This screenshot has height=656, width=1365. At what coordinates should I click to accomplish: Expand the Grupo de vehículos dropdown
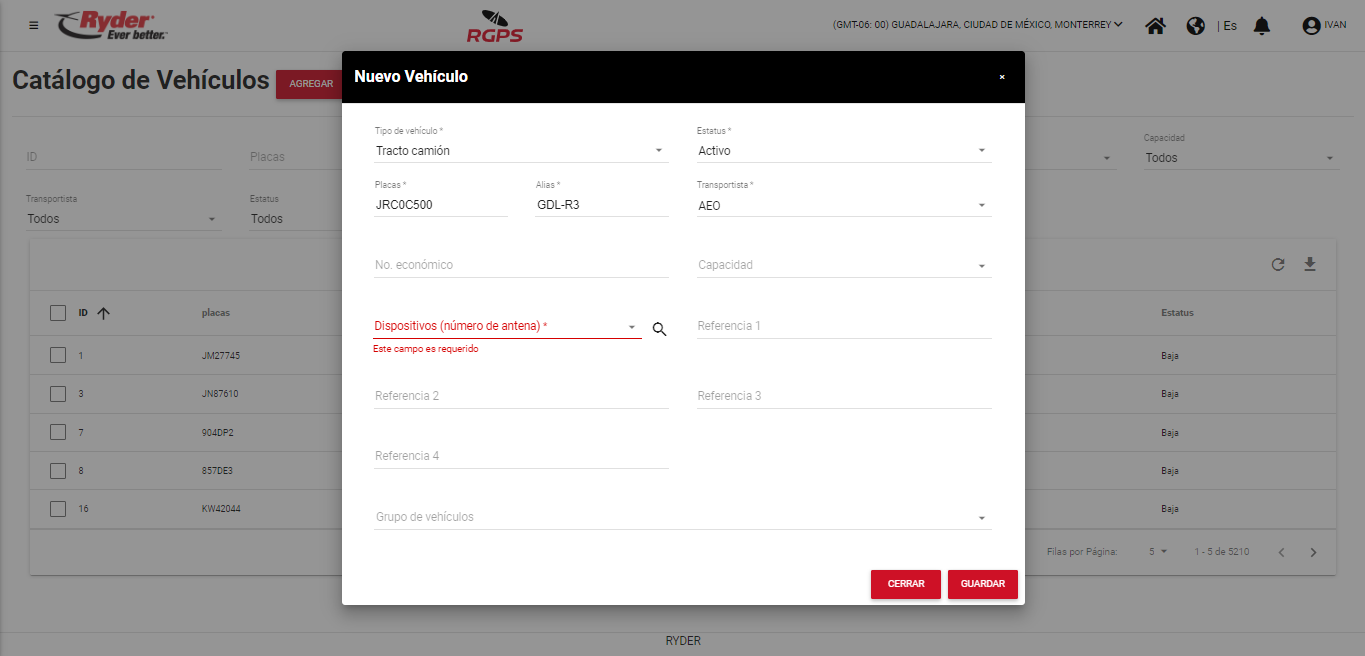(x=682, y=517)
